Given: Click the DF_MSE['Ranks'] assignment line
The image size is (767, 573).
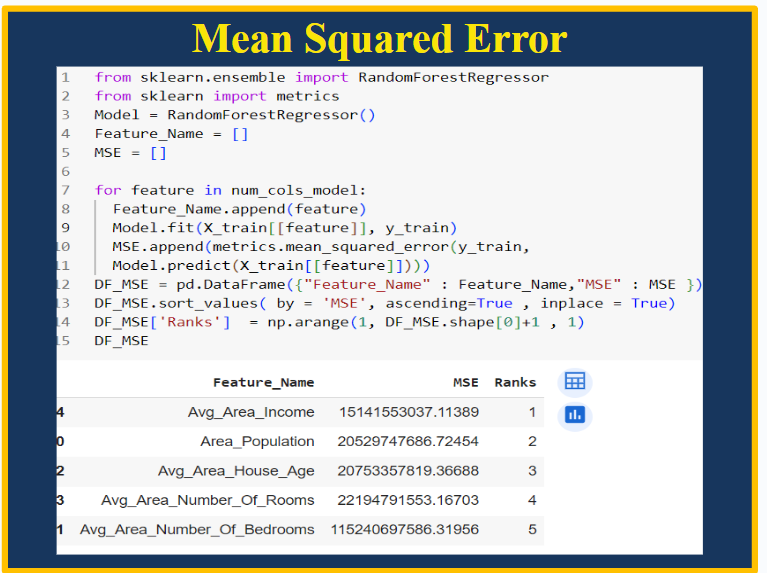Looking at the screenshot, I should click(x=339, y=322).
